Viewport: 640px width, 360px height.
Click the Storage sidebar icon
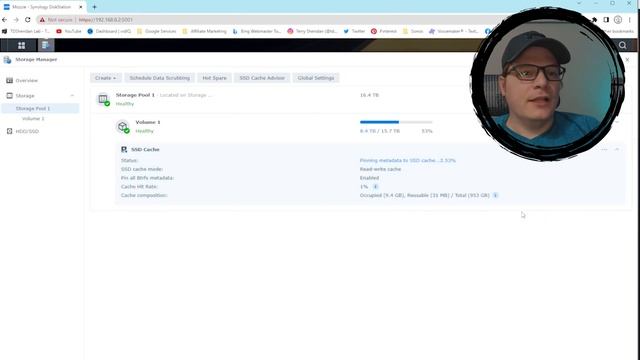coord(9,96)
